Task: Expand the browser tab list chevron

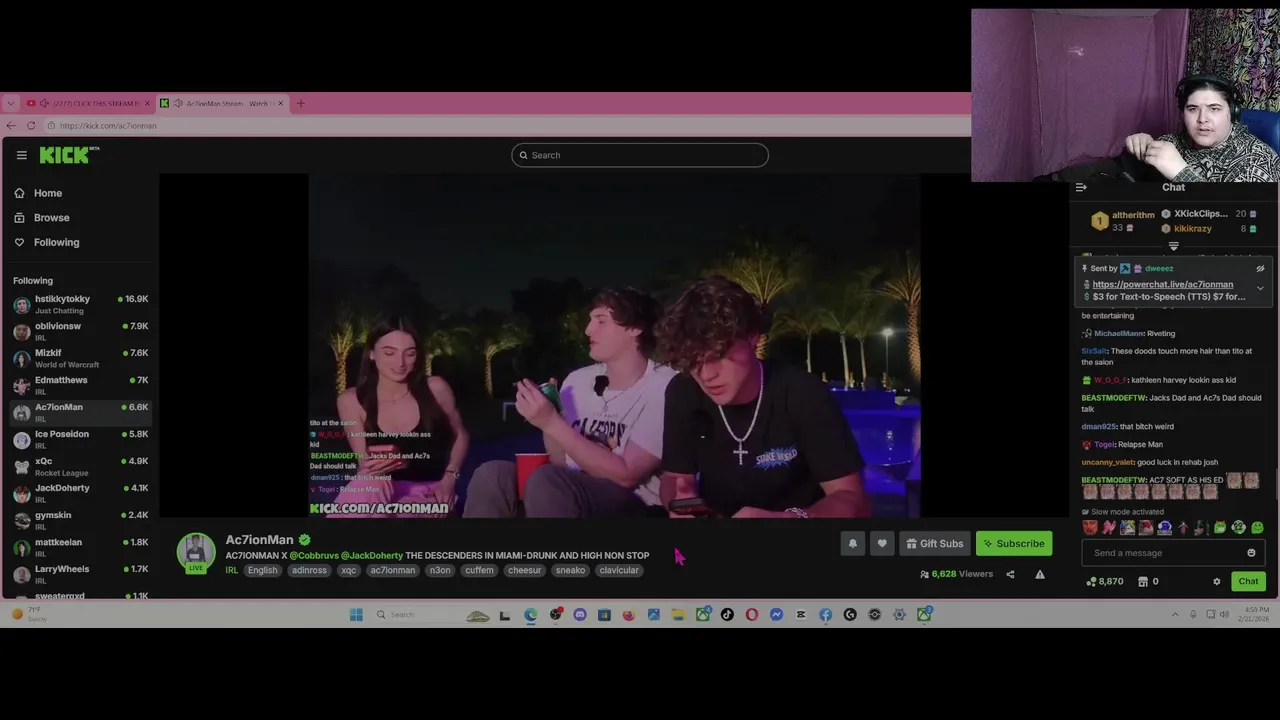Action: 10,103
